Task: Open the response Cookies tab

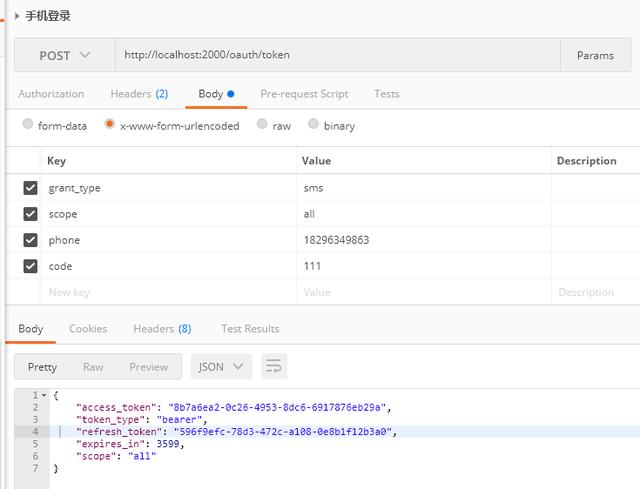Action: click(88, 329)
